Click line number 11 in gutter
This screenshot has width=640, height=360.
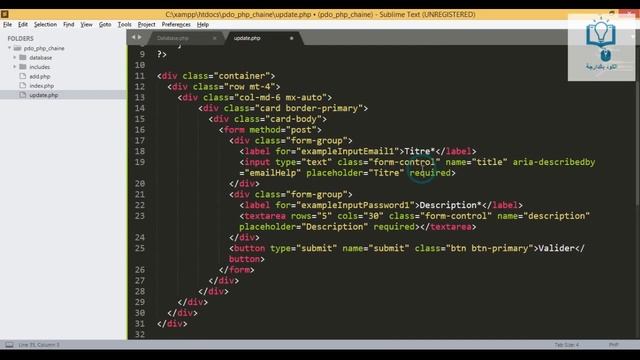pos(140,76)
